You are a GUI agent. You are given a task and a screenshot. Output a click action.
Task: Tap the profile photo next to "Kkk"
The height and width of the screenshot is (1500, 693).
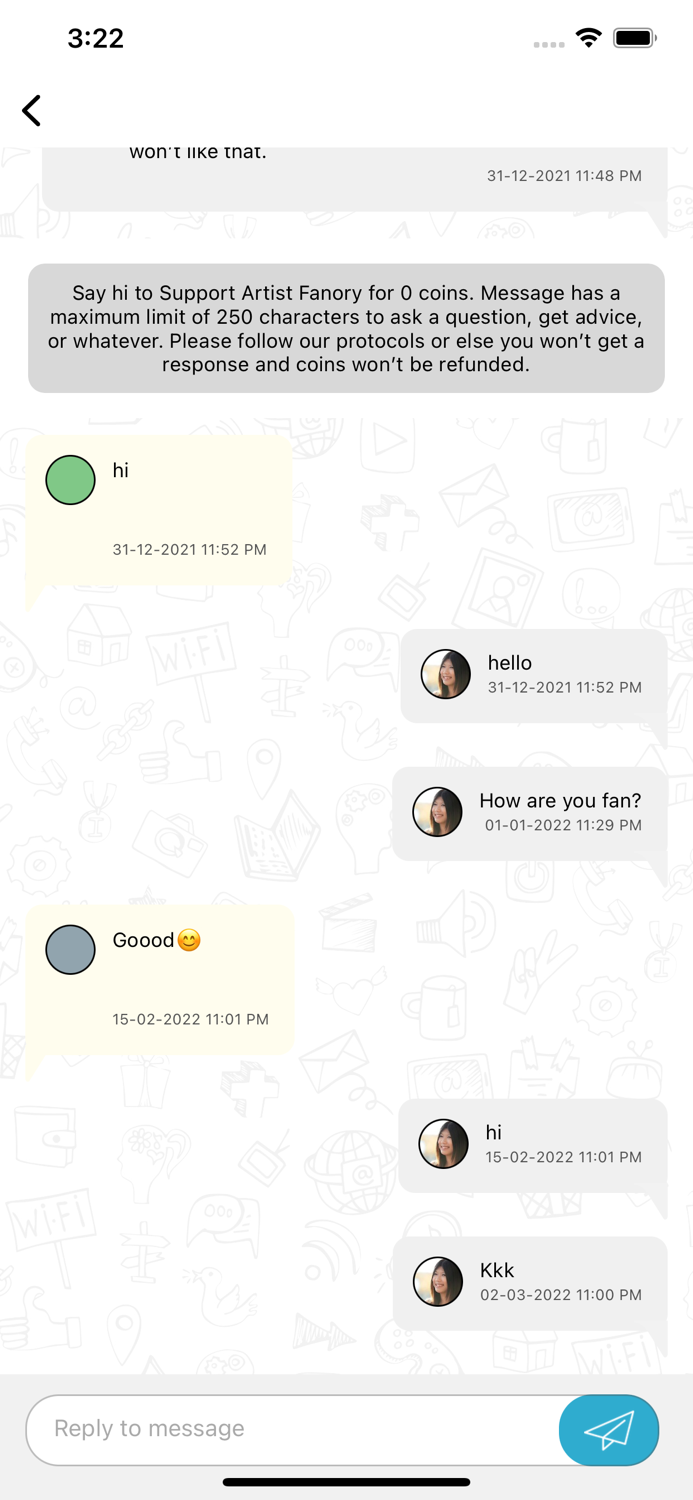click(438, 1282)
